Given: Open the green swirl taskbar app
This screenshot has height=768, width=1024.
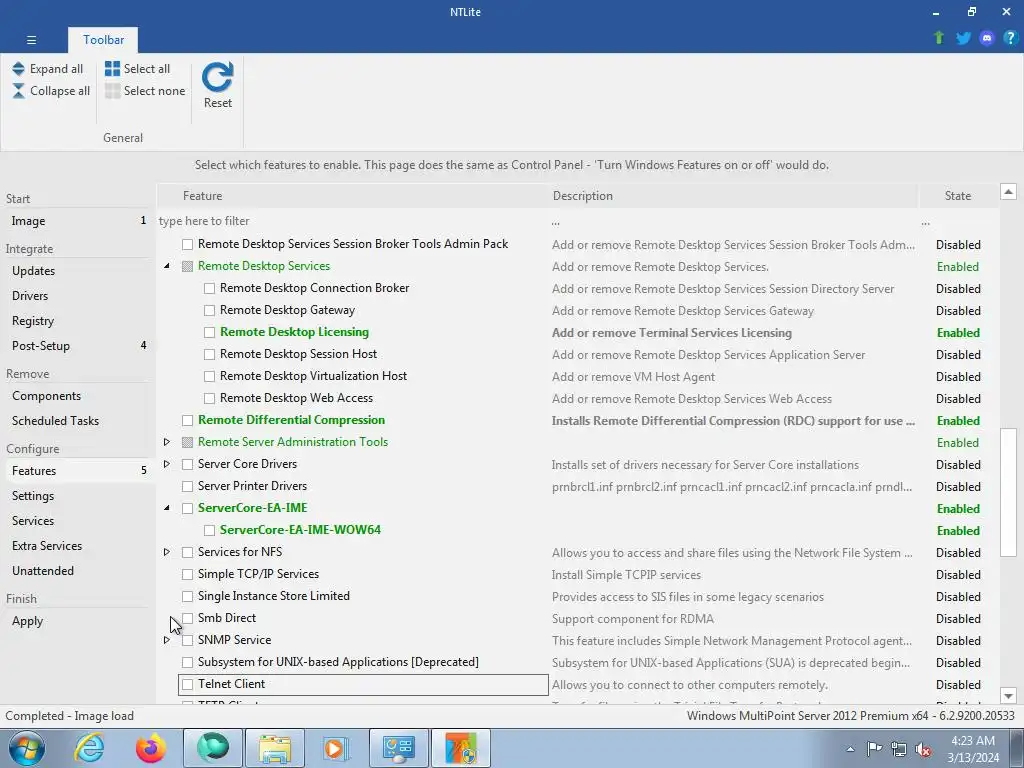Looking at the screenshot, I should pyautogui.click(x=213, y=748).
